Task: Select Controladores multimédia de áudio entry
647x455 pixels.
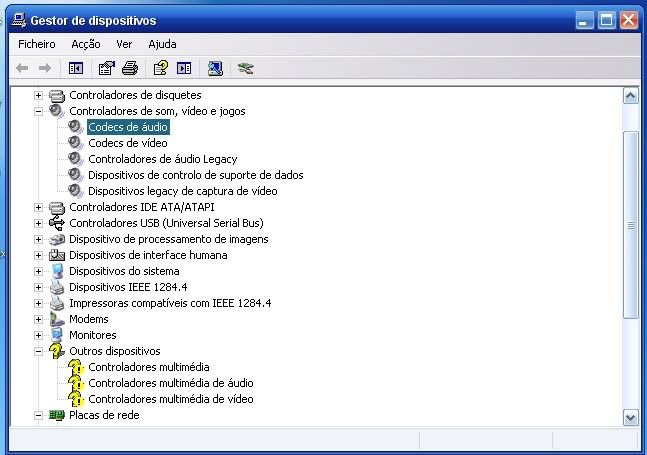Action: tap(171, 383)
